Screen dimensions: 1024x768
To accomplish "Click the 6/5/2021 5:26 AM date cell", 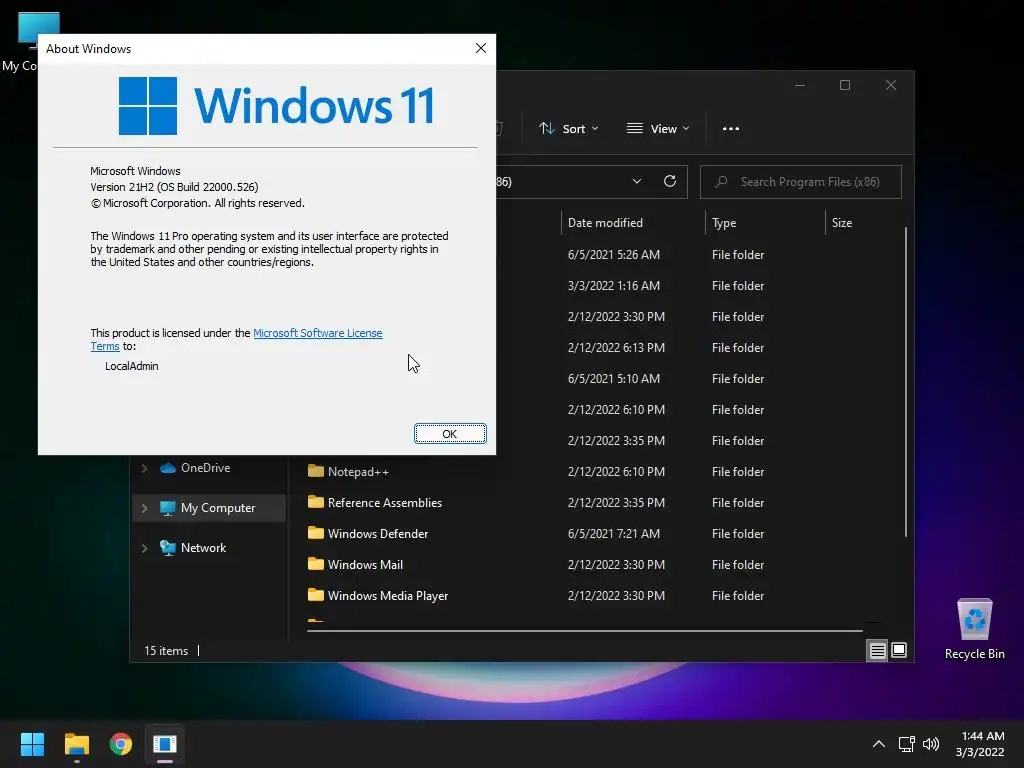I will tap(614, 255).
